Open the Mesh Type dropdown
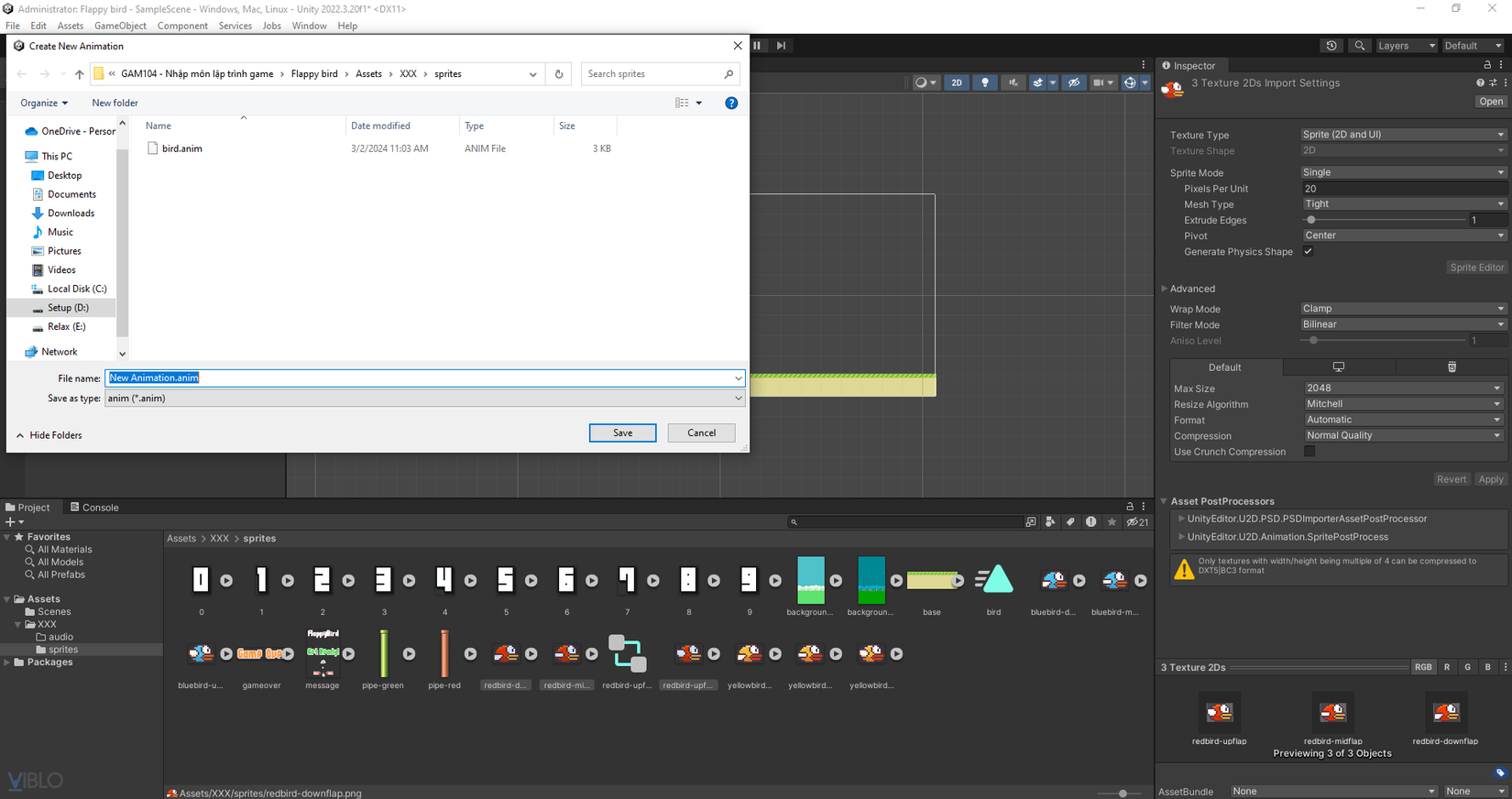This screenshot has width=1512, height=799. coord(1403,204)
